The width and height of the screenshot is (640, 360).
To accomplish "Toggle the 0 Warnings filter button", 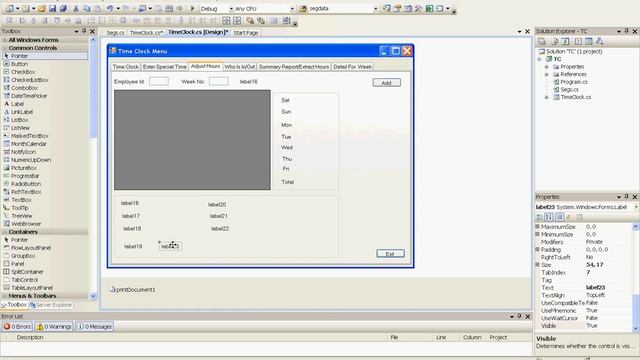I will pyautogui.click(x=54, y=327).
